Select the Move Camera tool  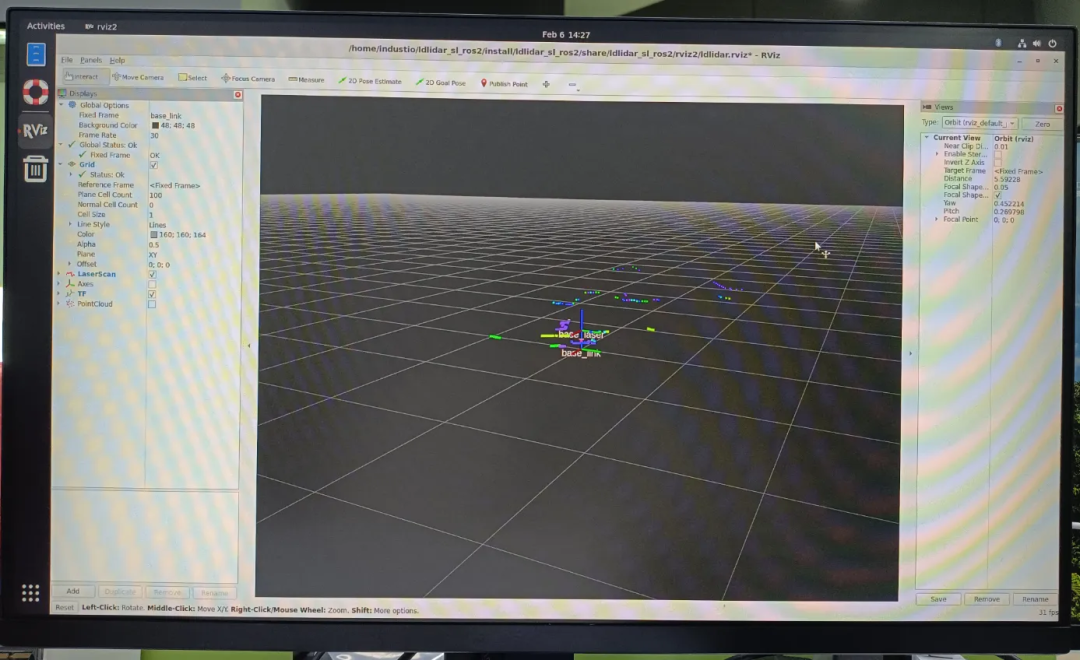click(138, 77)
